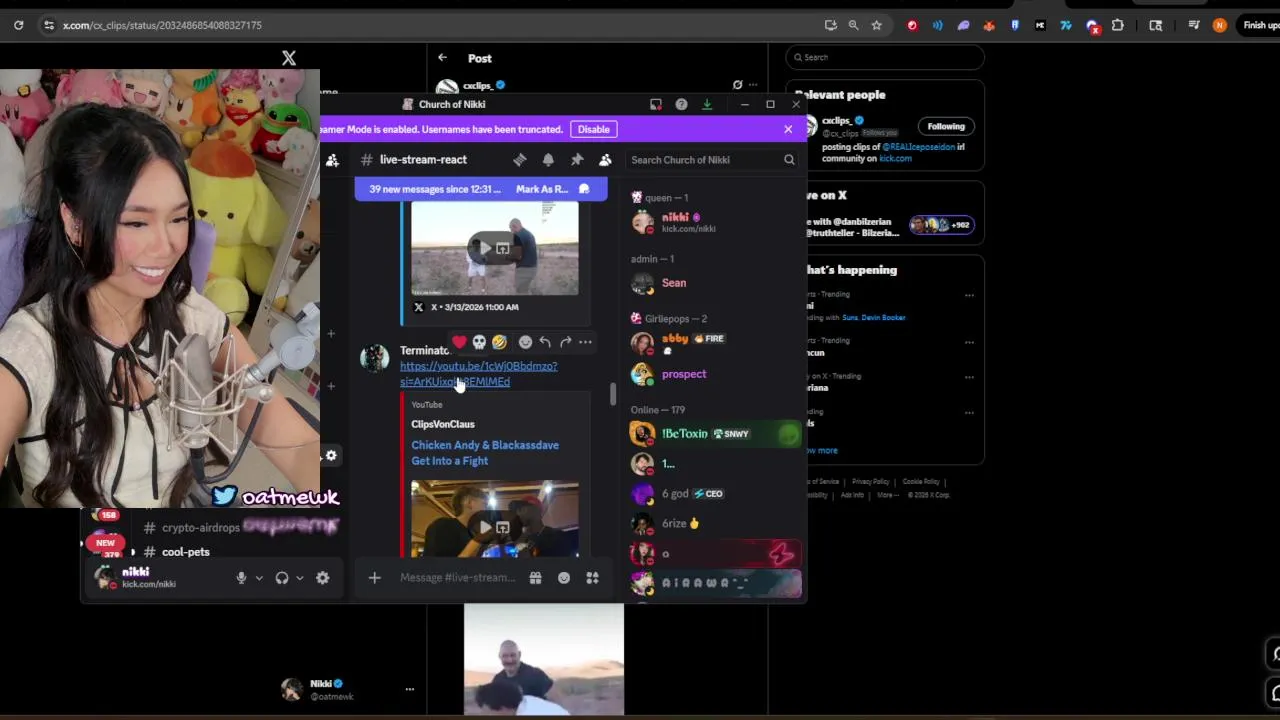Open Discord user settings gear
The height and width of the screenshot is (720, 1280).
pyautogui.click(x=322, y=578)
